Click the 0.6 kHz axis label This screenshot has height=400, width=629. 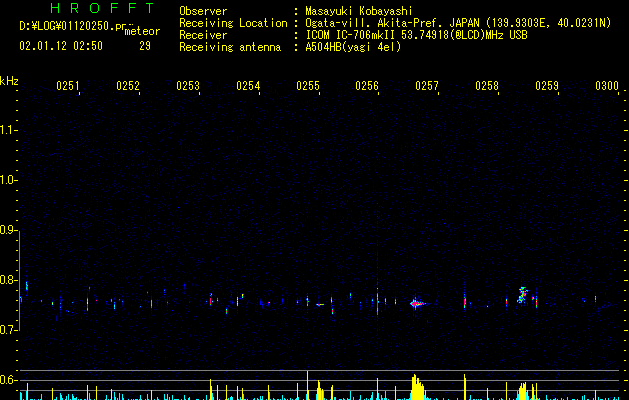(x=8, y=380)
